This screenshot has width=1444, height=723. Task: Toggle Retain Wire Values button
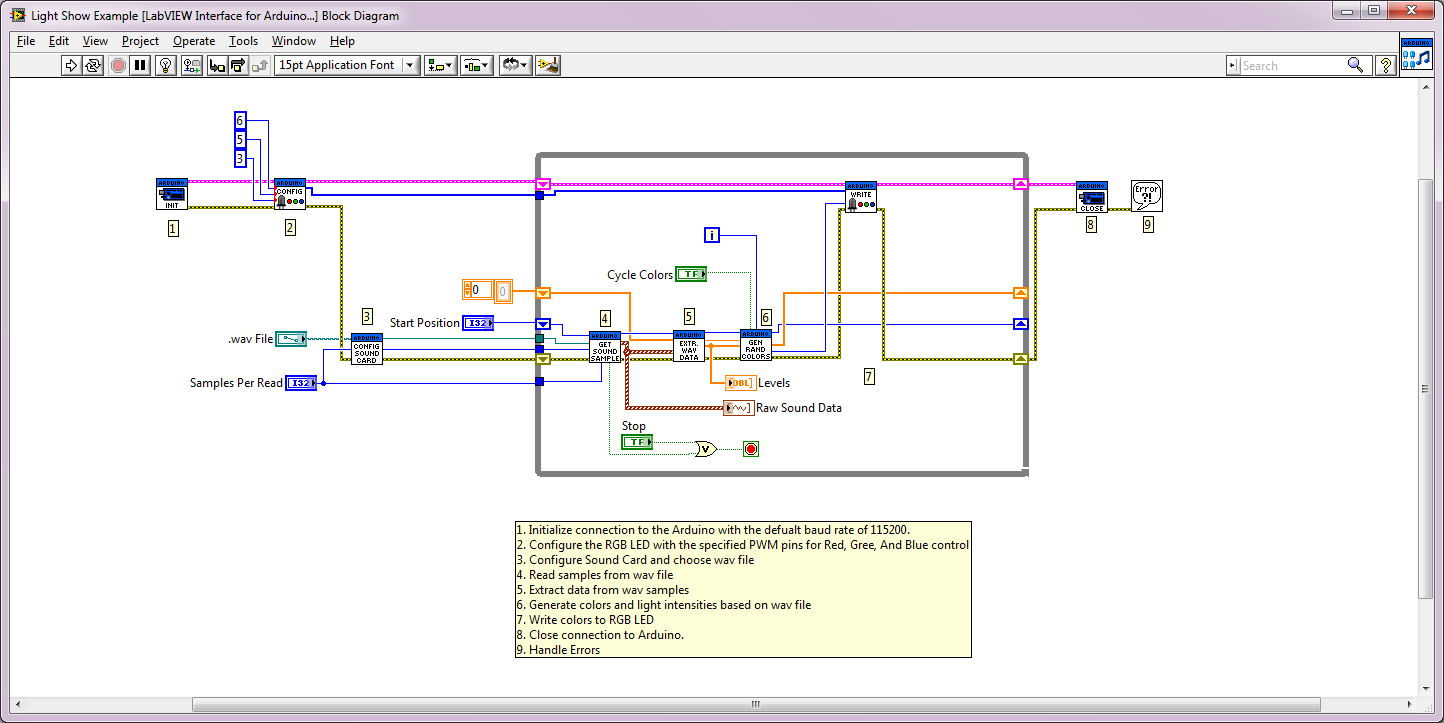[x=191, y=65]
